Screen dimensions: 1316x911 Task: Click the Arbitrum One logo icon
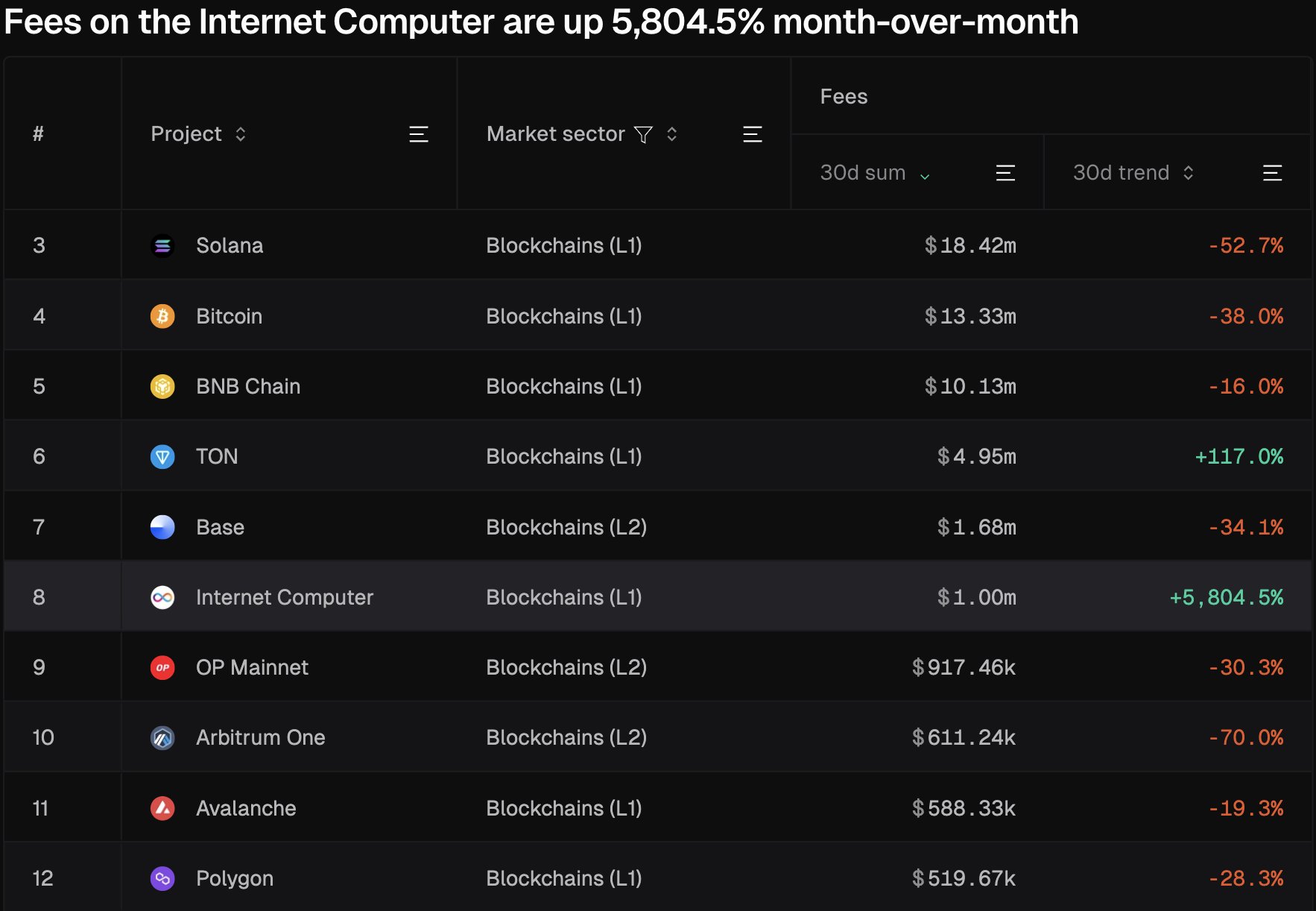coord(162,738)
